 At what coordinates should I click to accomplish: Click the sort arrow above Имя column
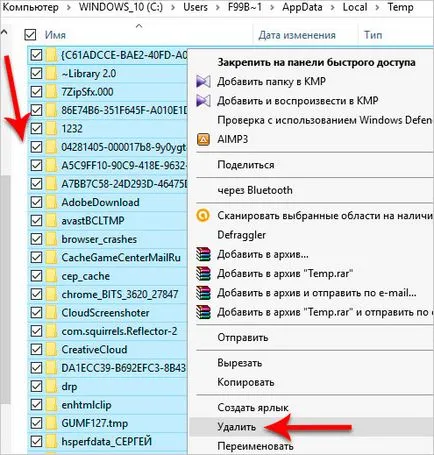[x=139, y=26]
